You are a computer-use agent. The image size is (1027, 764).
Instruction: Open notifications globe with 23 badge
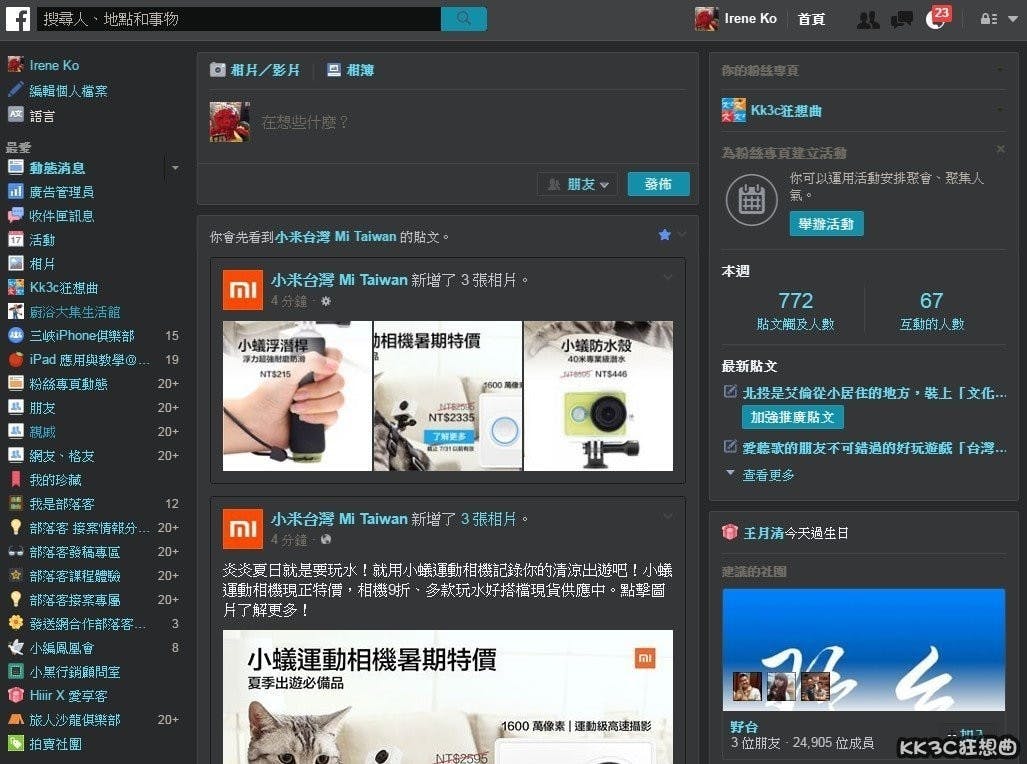(x=937, y=18)
